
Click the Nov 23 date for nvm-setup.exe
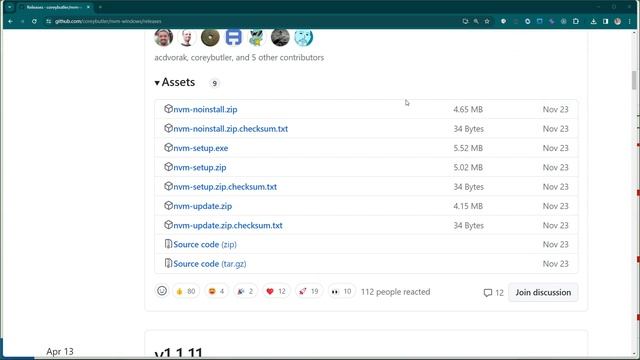(556, 148)
